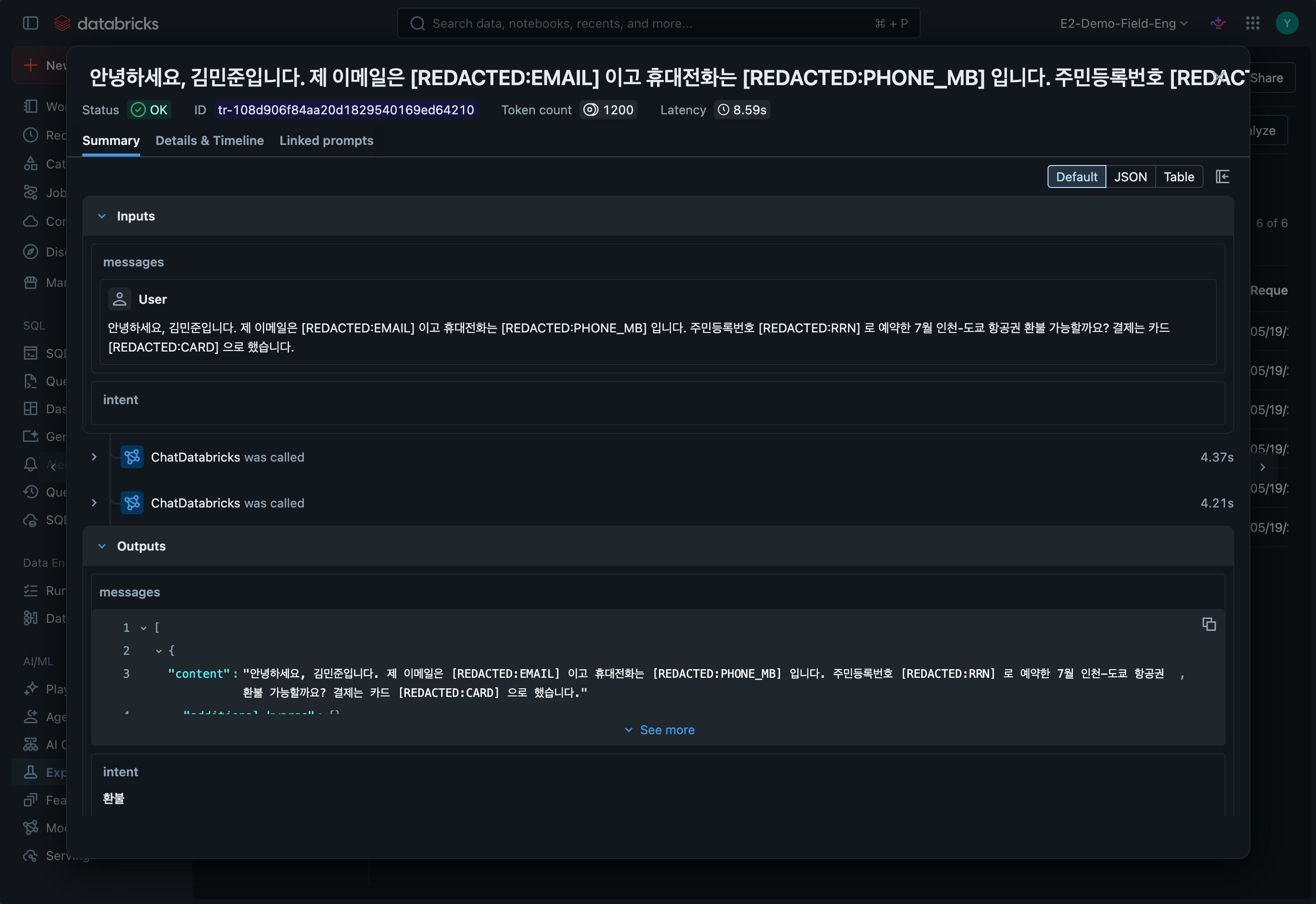The width and height of the screenshot is (1316, 904).
Task: Go to the previous trace arrow
Action: 53,467
